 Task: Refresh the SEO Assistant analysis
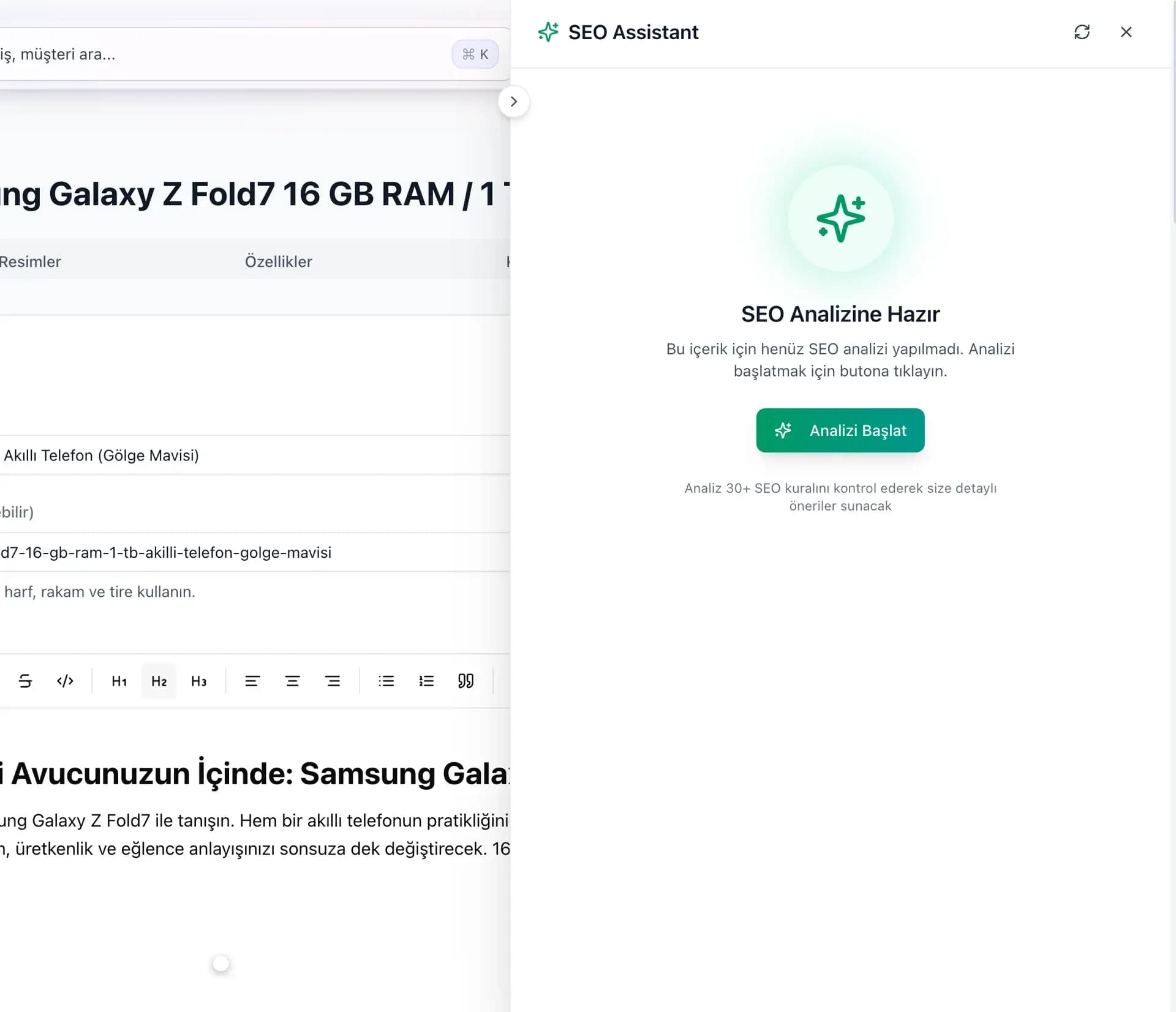pos(1083,32)
